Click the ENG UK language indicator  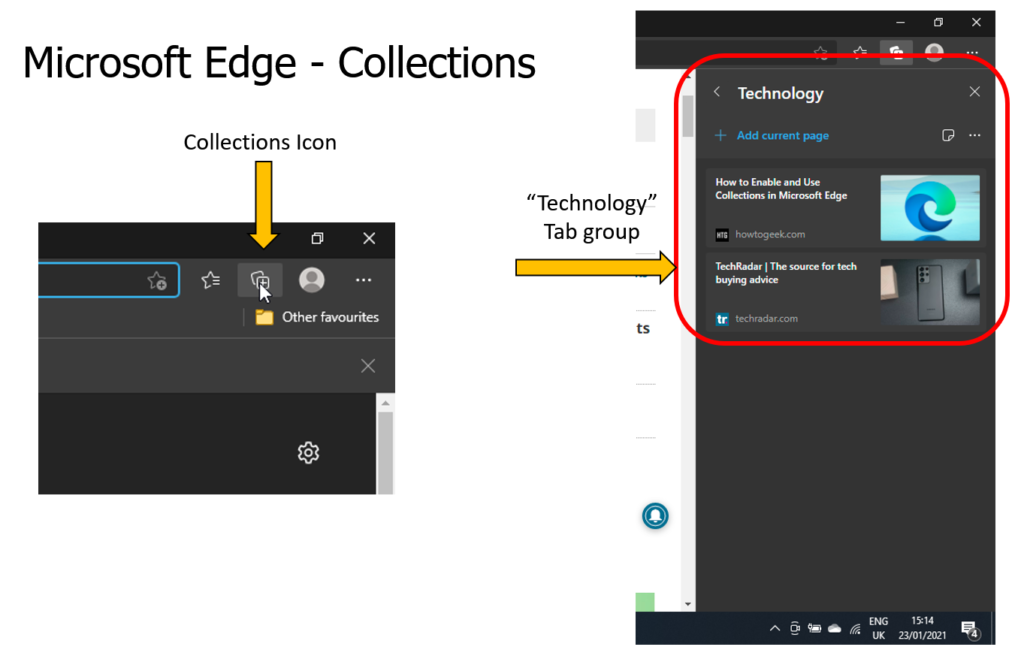tap(878, 628)
